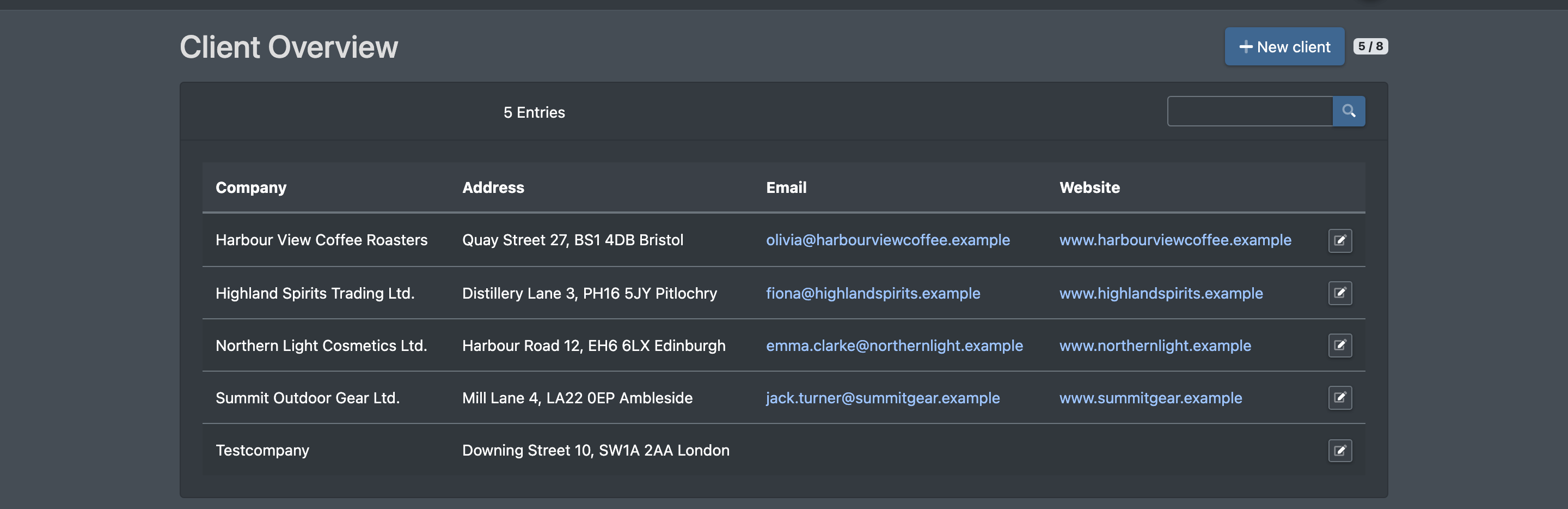The height and width of the screenshot is (509, 1568).
Task: Click the Email column header
Action: point(786,188)
